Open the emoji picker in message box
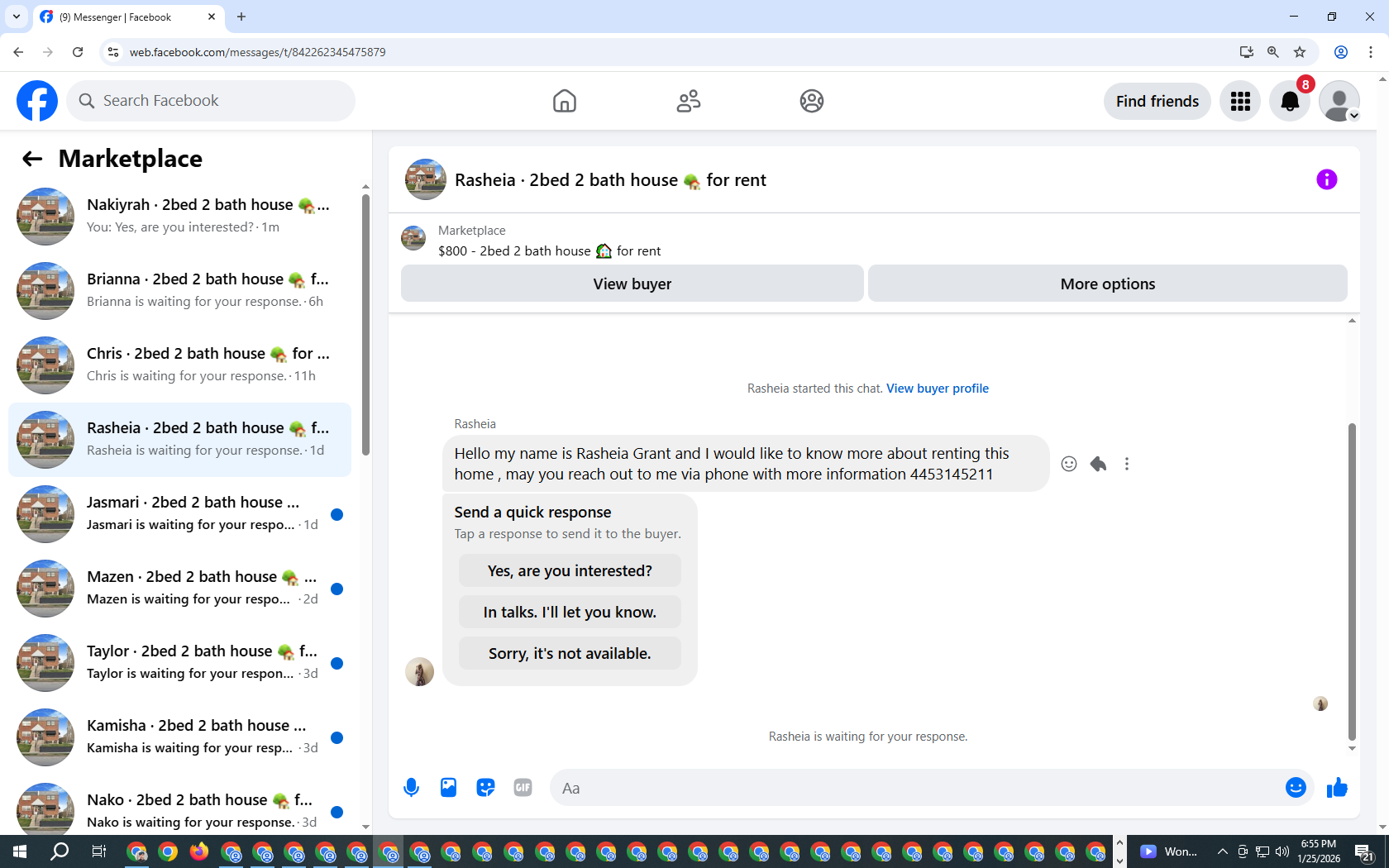The image size is (1389, 868). [x=1296, y=788]
